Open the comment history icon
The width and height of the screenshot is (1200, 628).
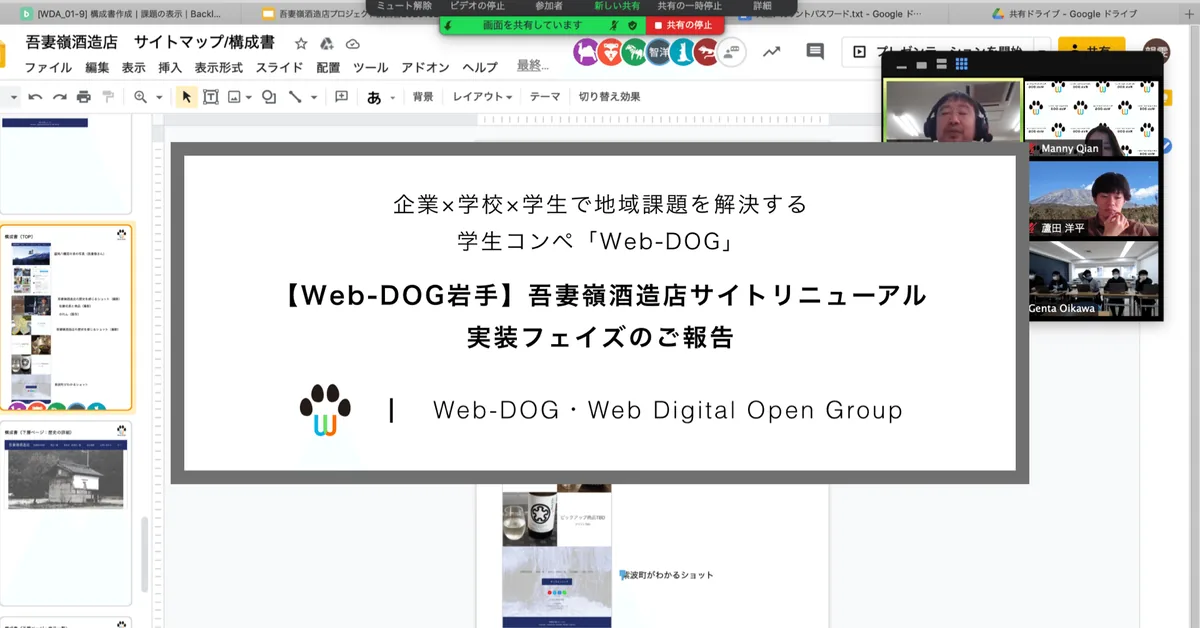coord(815,52)
